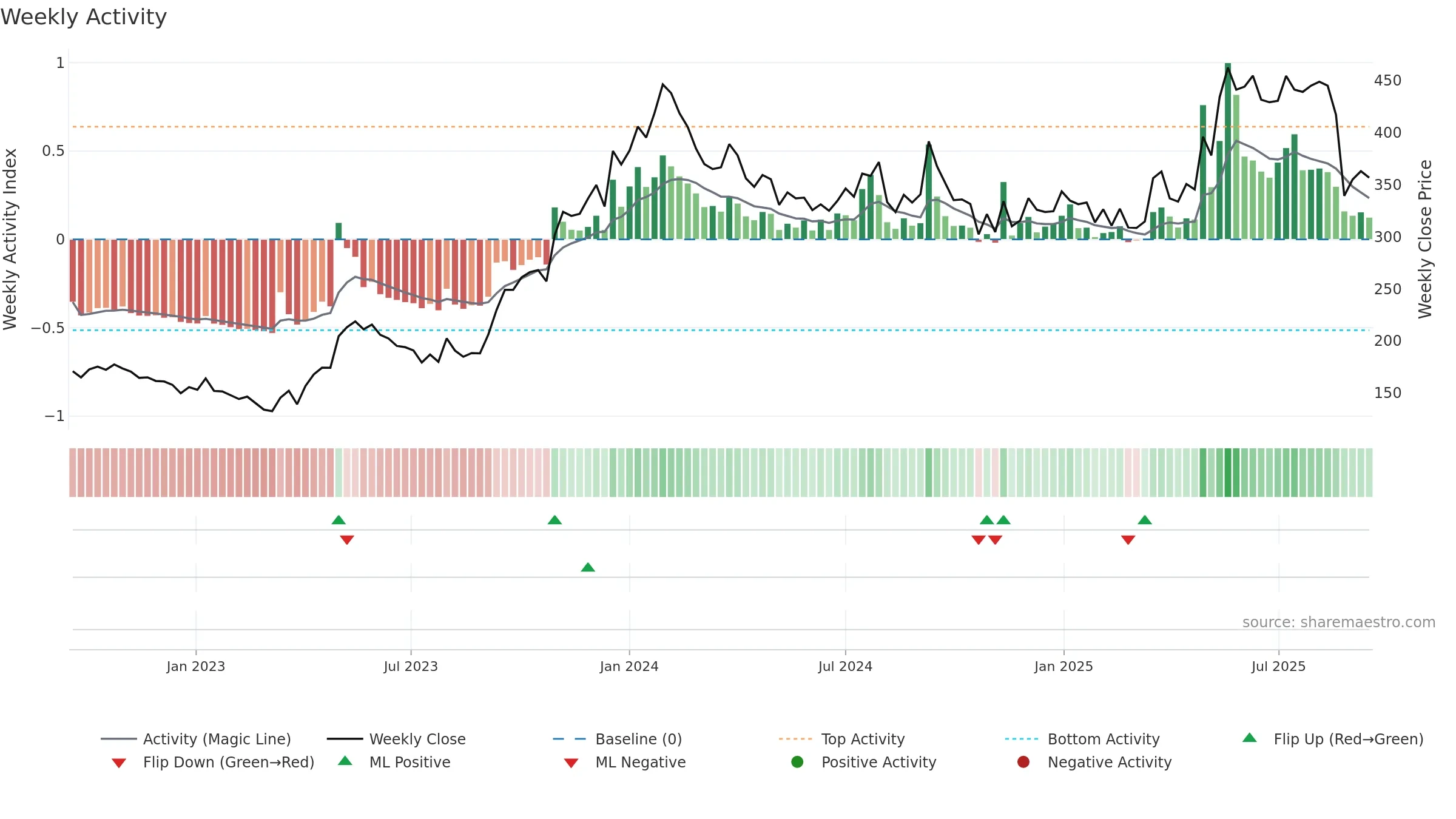Click the Flip Down red triangle legend icon

coord(119,763)
